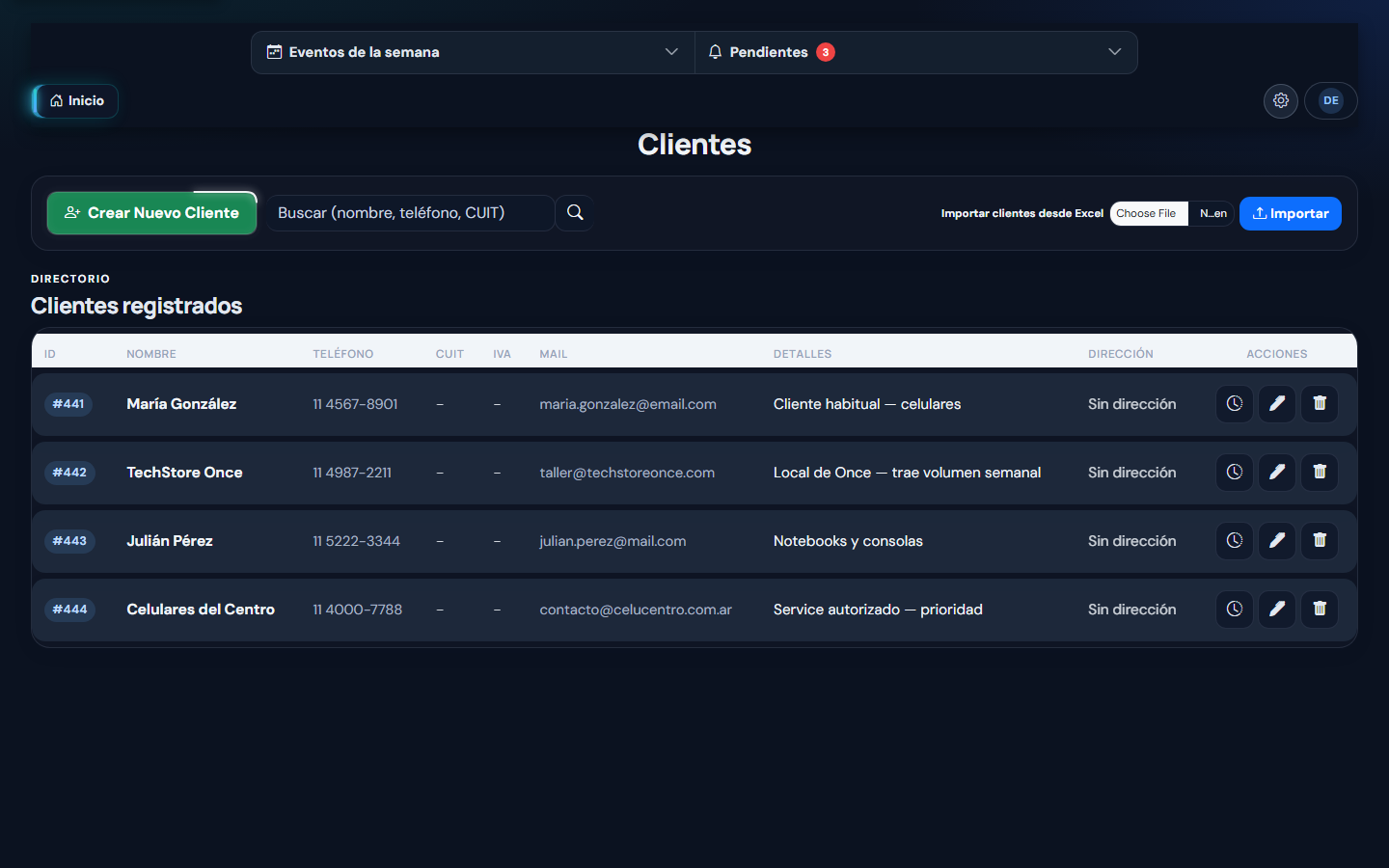Image resolution: width=1389 pixels, height=868 pixels.
Task: Select the name María González
Action: tap(181, 404)
